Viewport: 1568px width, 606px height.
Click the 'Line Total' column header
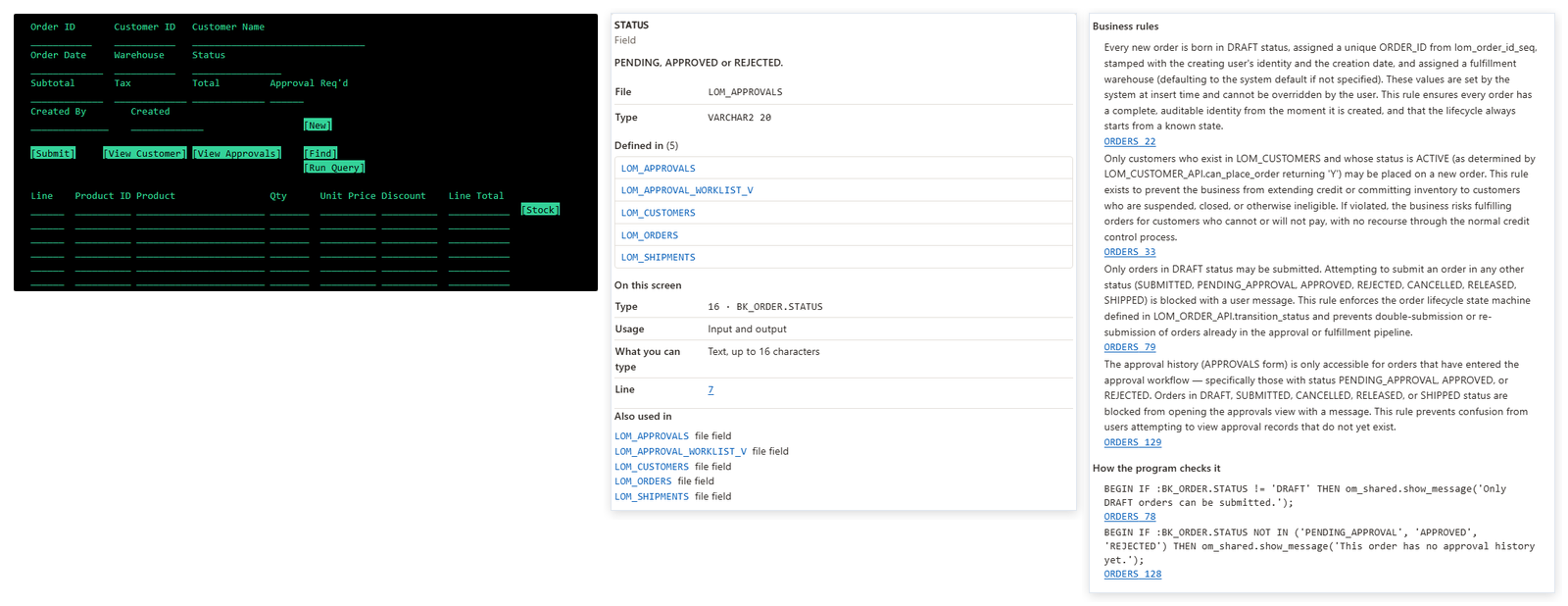476,196
